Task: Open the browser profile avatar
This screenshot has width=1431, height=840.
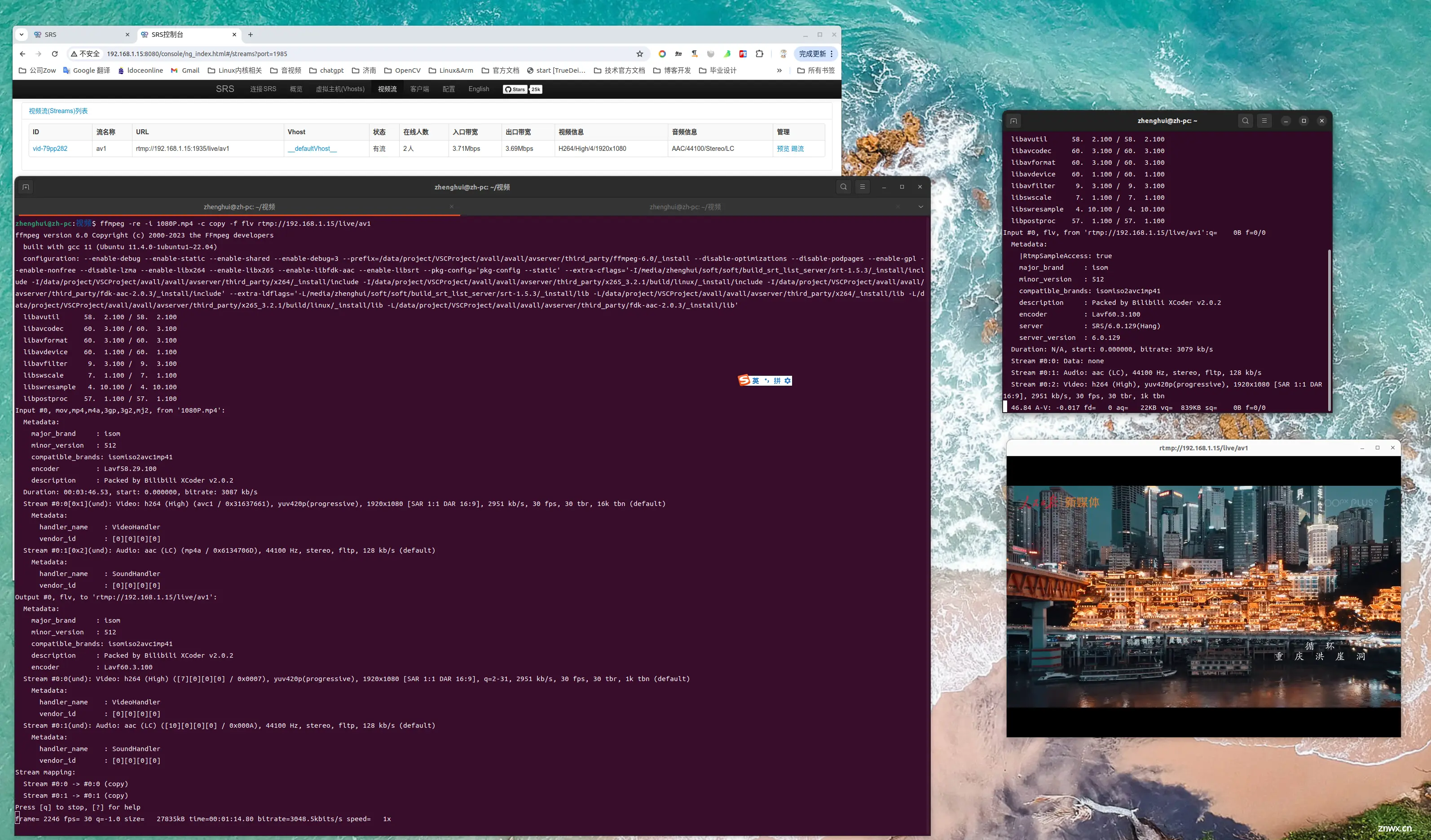Action: coord(783,54)
